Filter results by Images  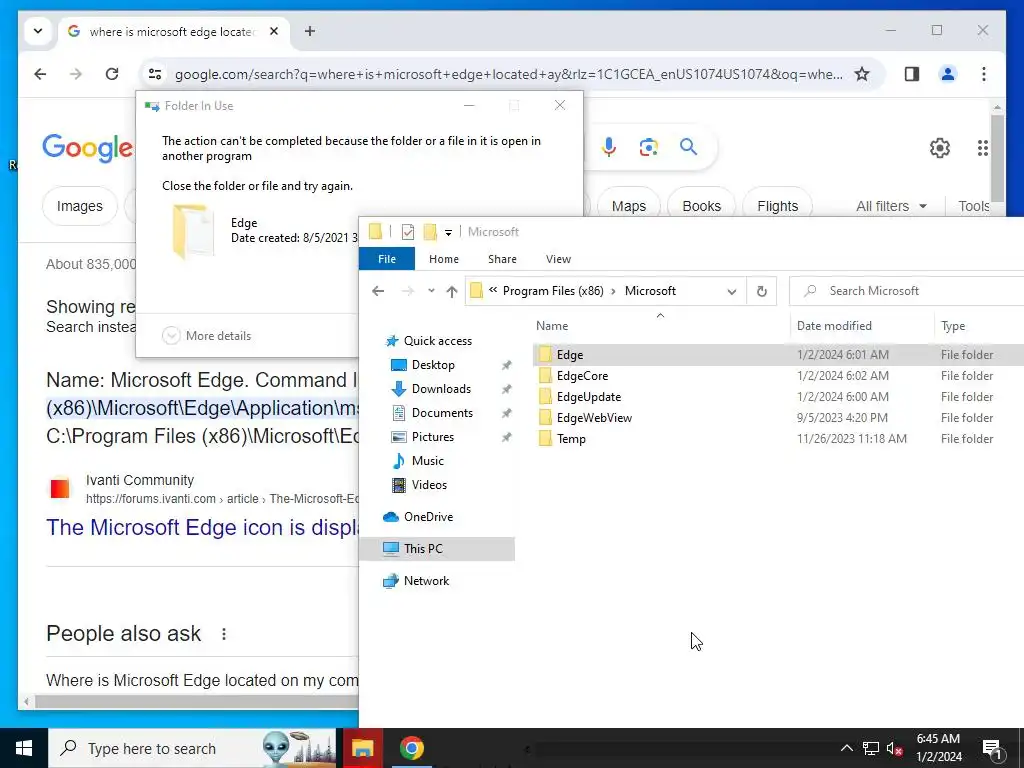[x=80, y=206]
